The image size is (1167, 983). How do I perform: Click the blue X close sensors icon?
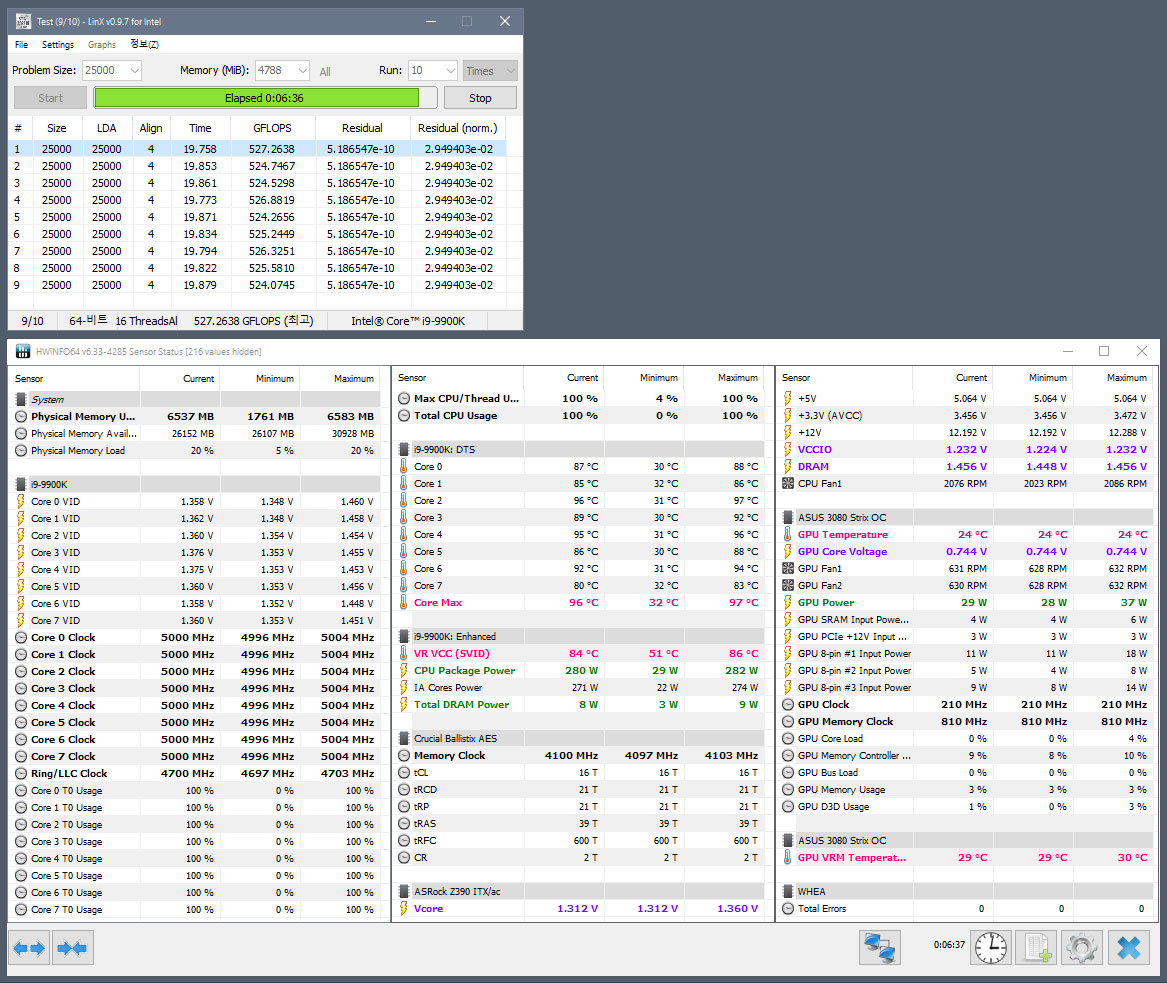(x=1129, y=948)
